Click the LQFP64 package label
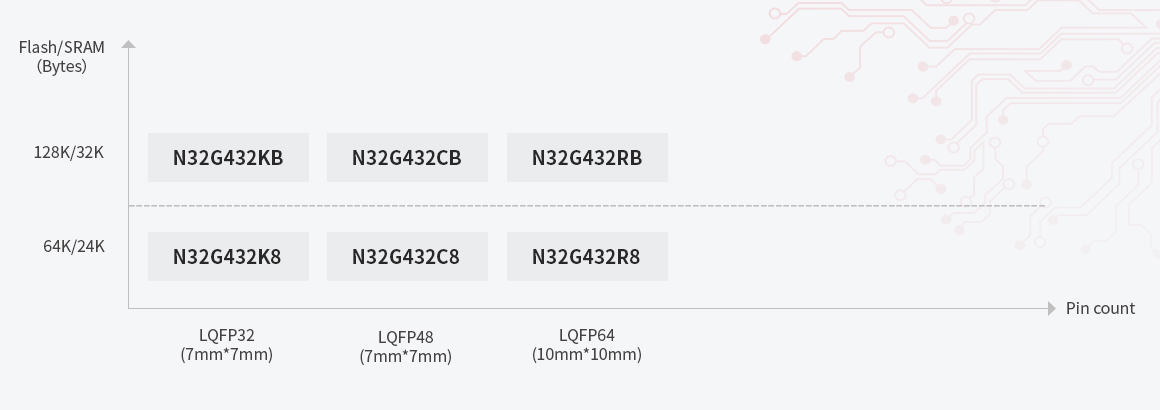The width and height of the screenshot is (1160, 410). coord(586,335)
